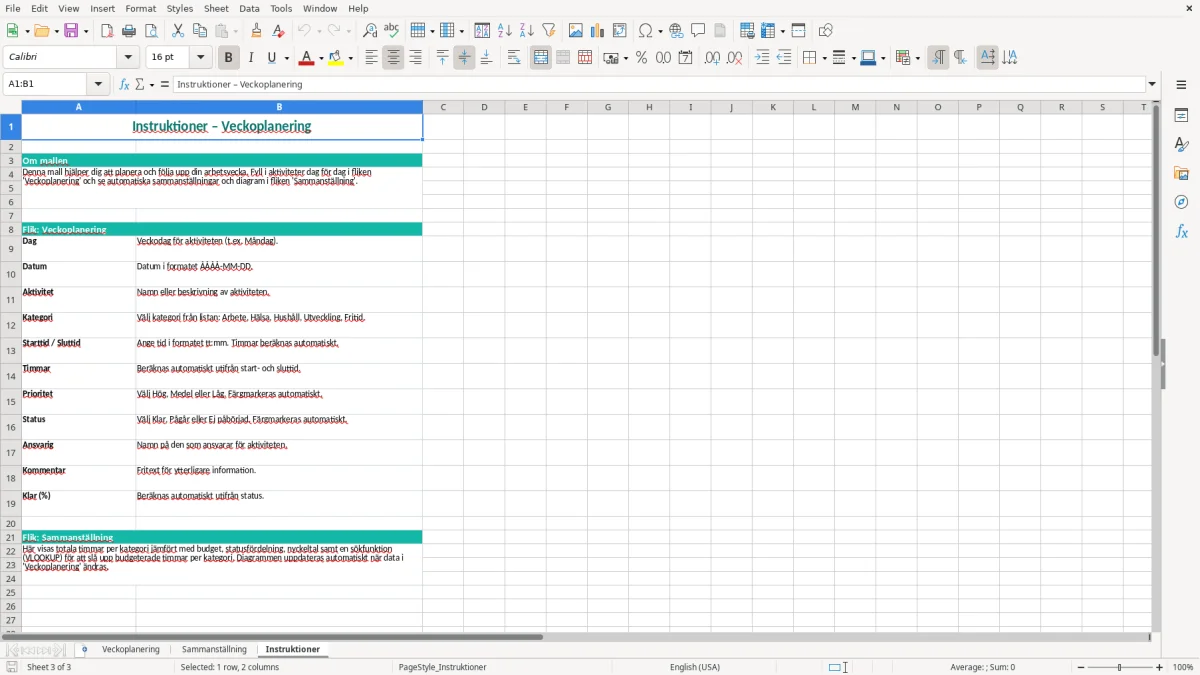The image size is (1200, 675).
Task: Insert an image using the picture icon
Action: tap(576, 31)
